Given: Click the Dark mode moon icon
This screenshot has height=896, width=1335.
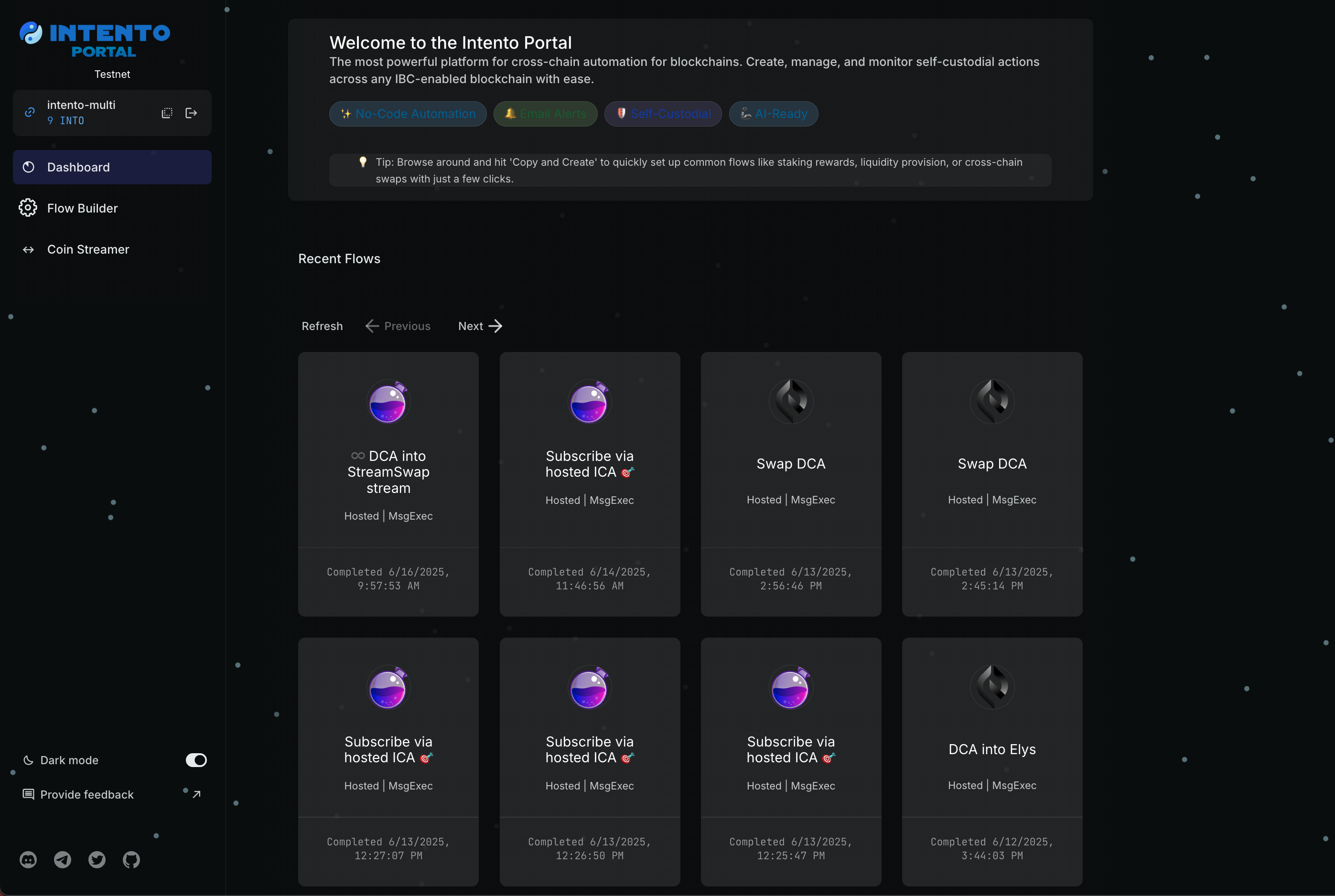Looking at the screenshot, I should click(x=28, y=760).
